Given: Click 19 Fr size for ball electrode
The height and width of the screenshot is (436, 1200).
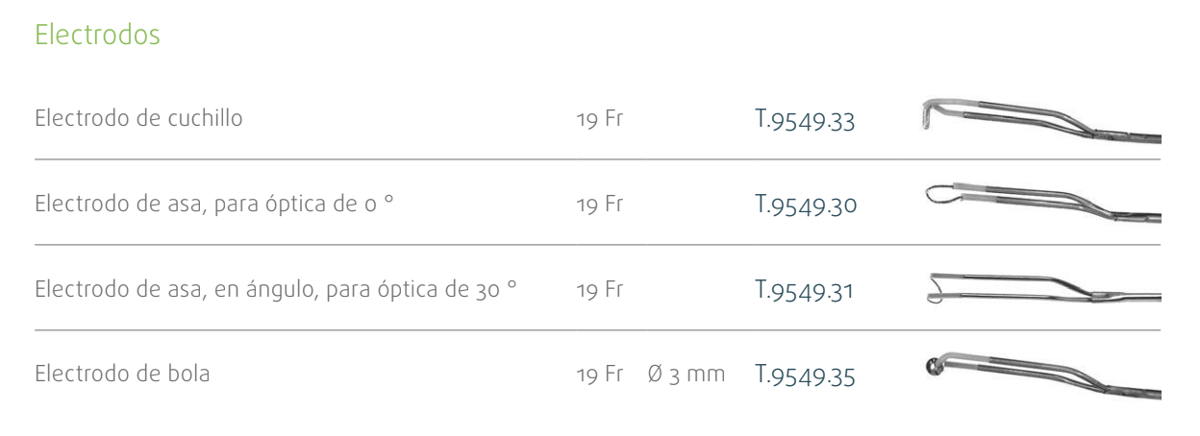Looking at the screenshot, I should (x=600, y=377).
